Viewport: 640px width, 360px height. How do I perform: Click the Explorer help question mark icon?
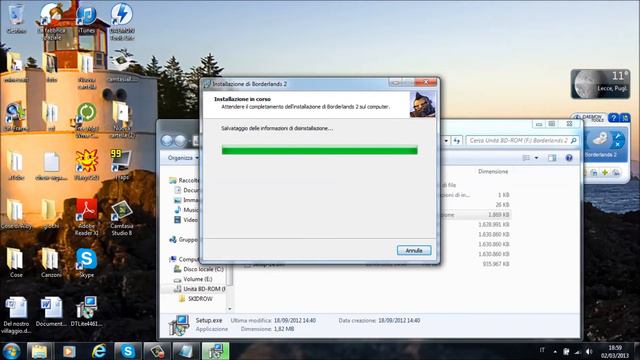pyautogui.click(x=569, y=158)
